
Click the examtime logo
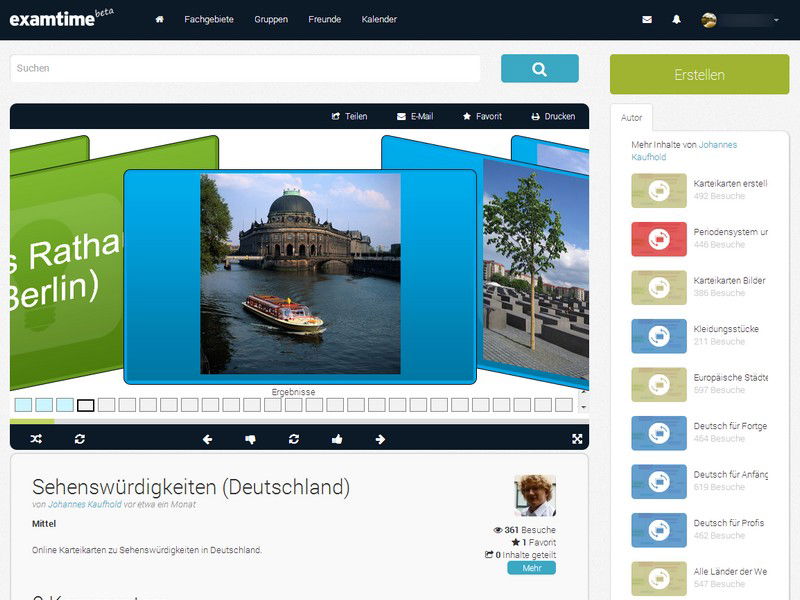click(61, 18)
